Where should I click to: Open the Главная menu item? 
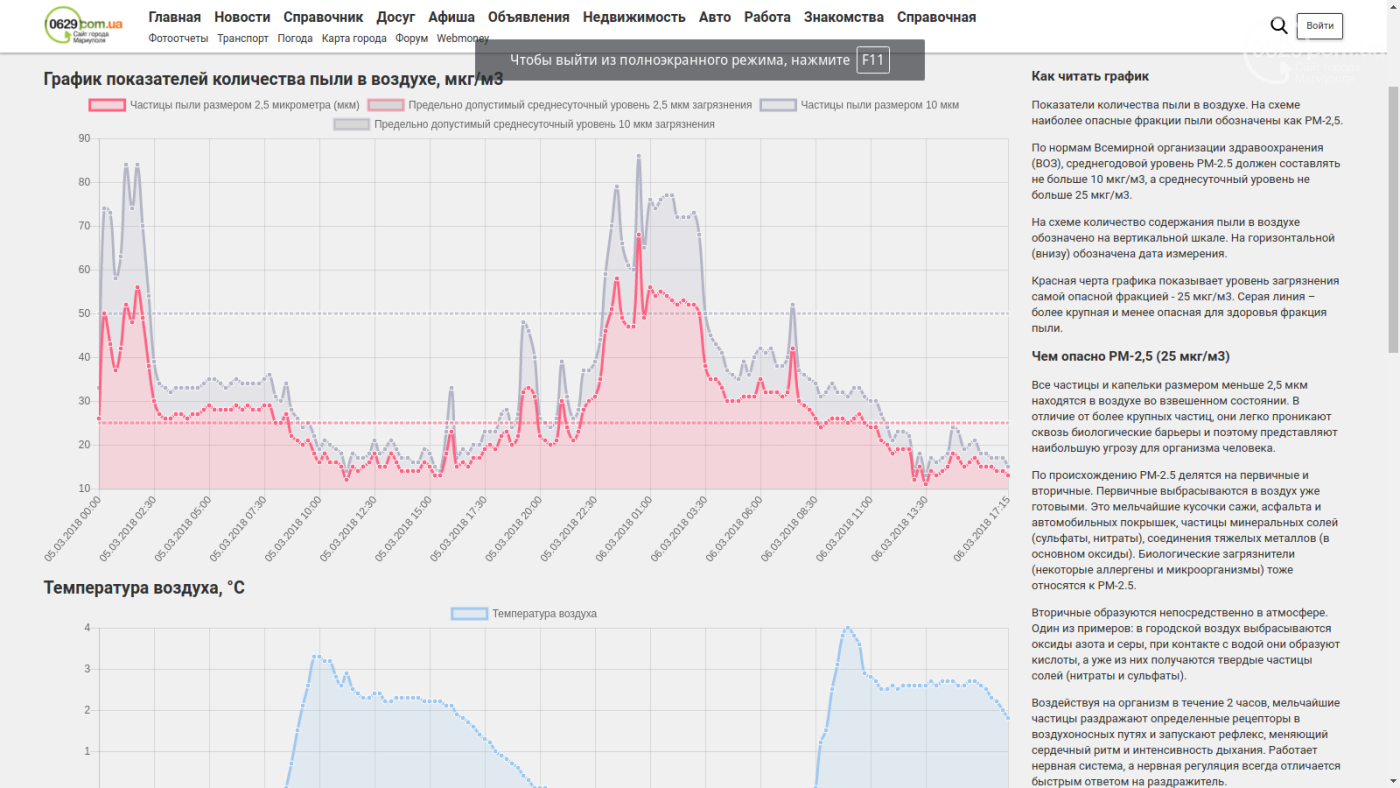pyautogui.click(x=175, y=17)
